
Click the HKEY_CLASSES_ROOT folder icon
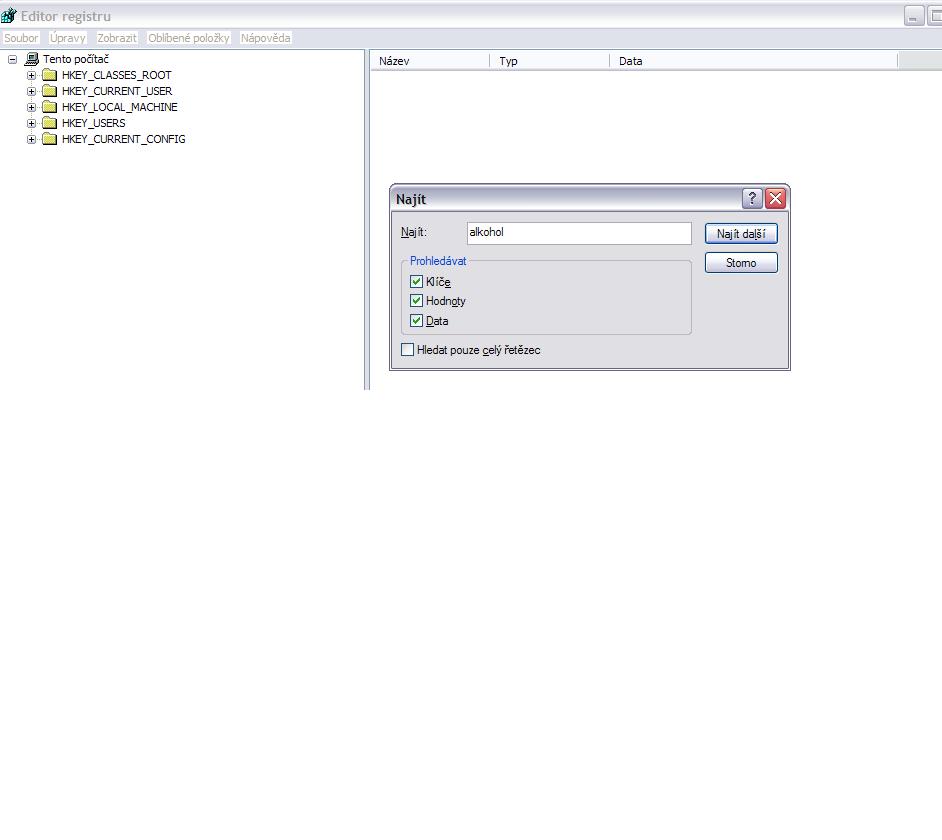[49, 75]
